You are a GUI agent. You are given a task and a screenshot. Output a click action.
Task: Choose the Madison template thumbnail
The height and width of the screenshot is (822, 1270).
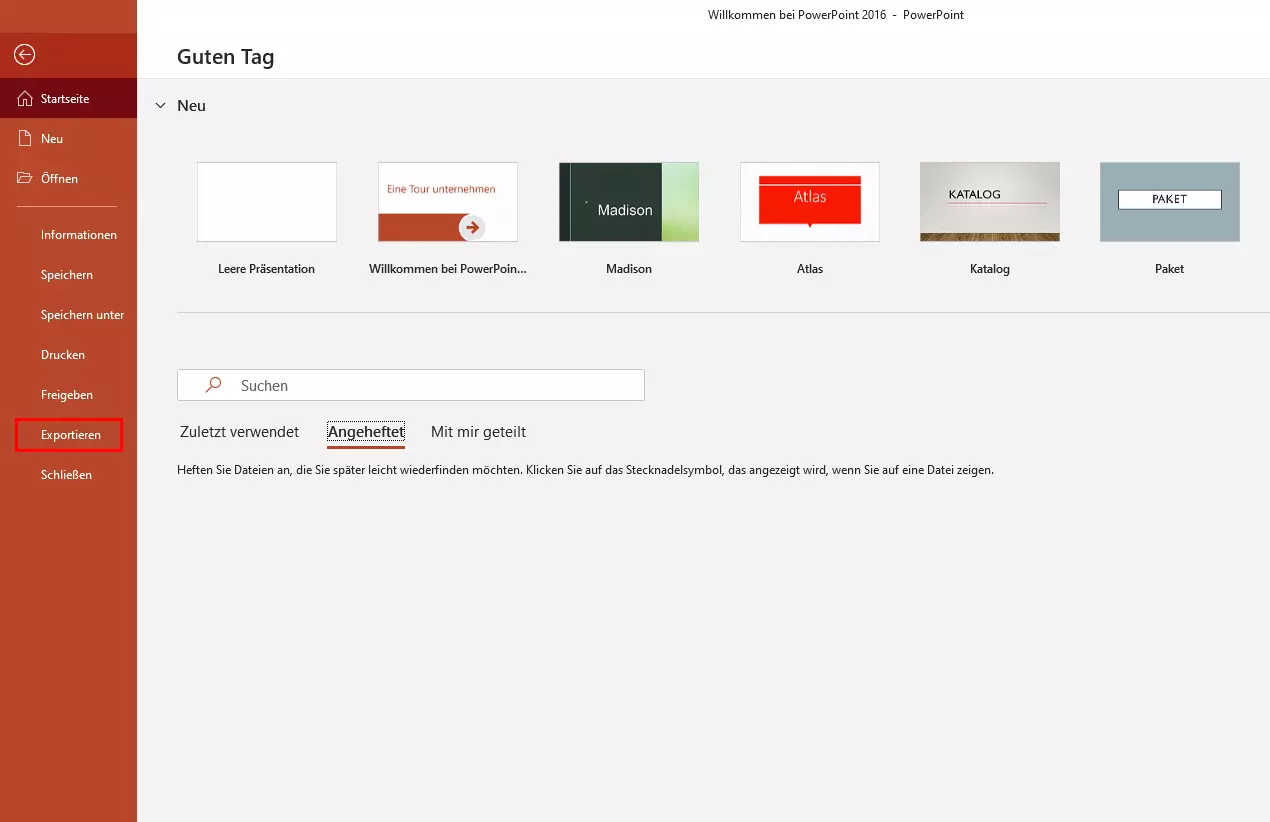[629, 202]
